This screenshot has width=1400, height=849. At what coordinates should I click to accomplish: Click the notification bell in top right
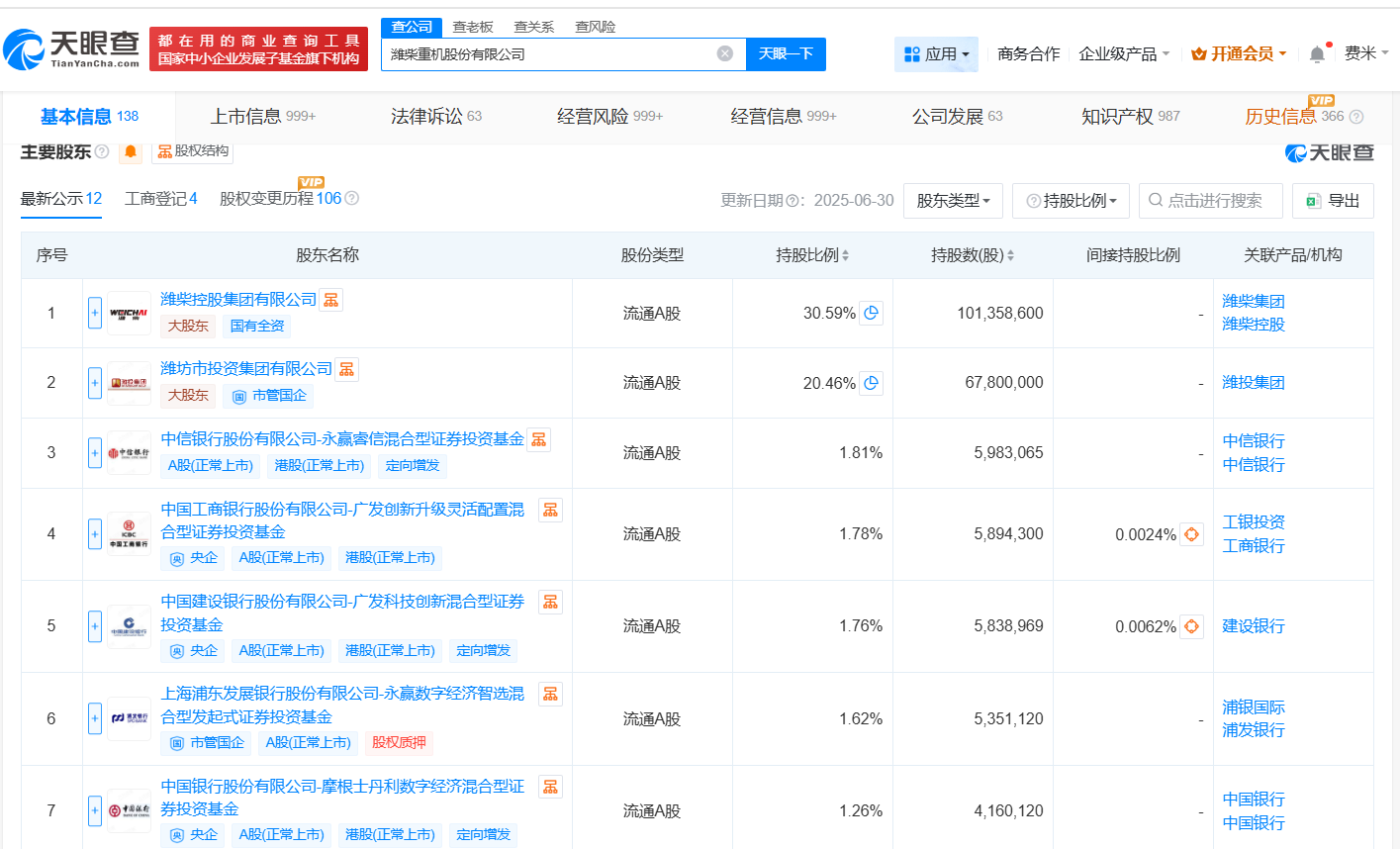[x=1316, y=52]
